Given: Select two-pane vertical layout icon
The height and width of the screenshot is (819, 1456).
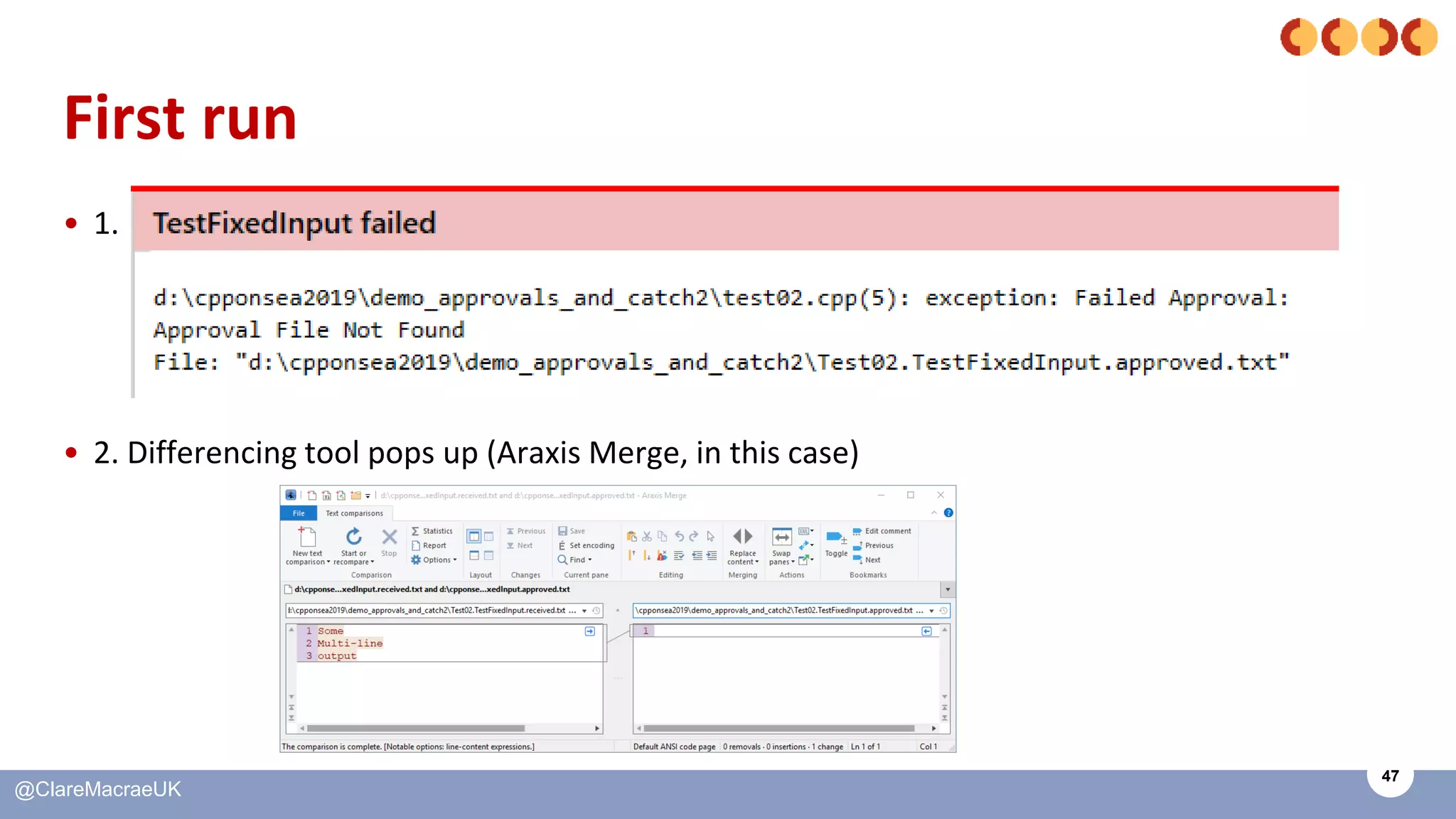Looking at the screenshot, I should (474, 536).
